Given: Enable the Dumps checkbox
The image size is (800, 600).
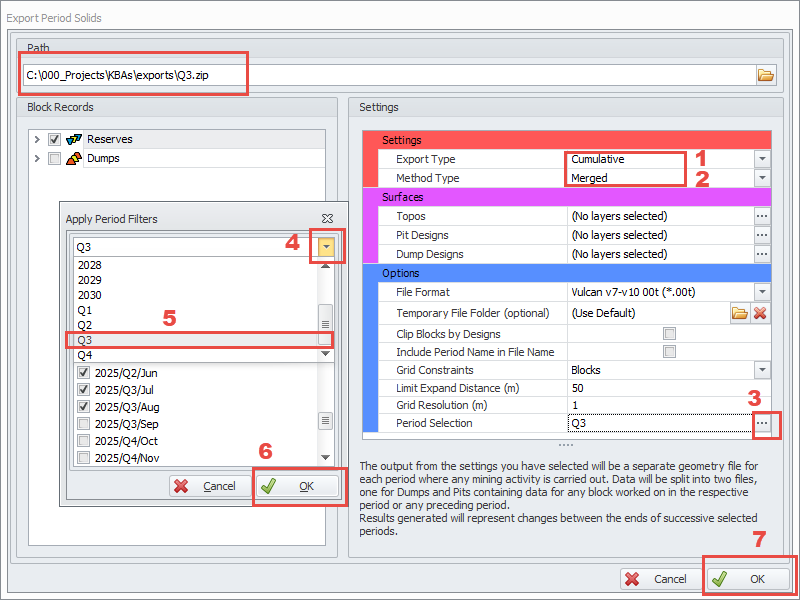Looking at the screenshot, I should pyautogui.click(x=54, y=158).
